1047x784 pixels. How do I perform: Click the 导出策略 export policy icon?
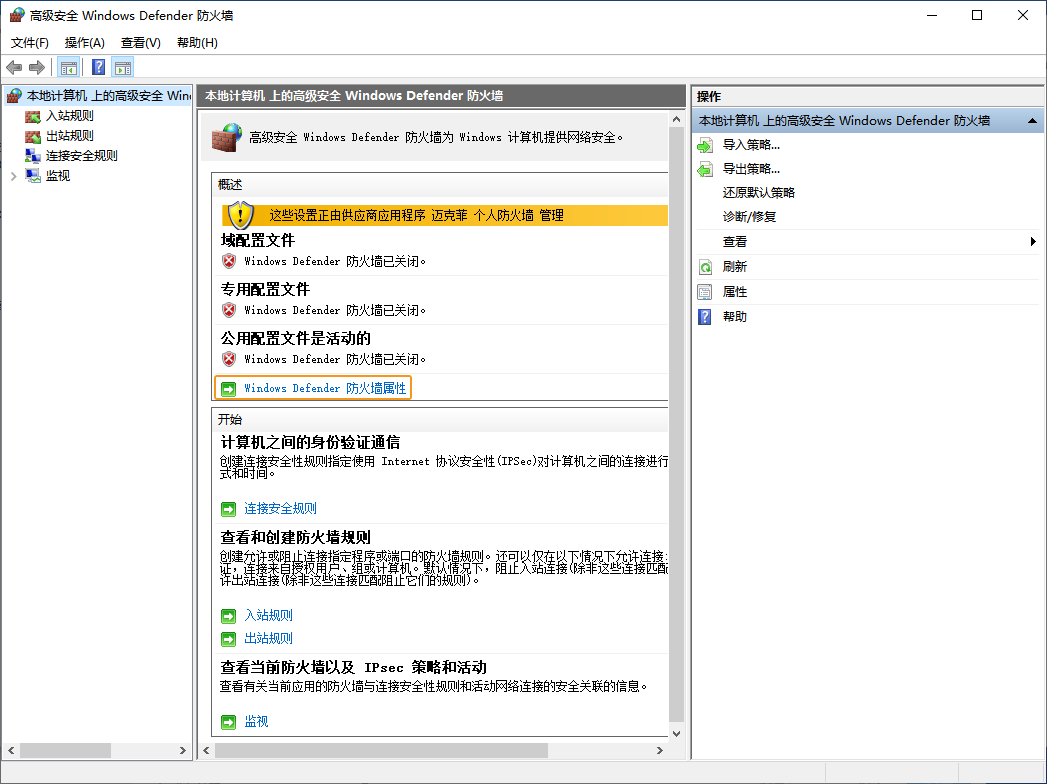703,168
